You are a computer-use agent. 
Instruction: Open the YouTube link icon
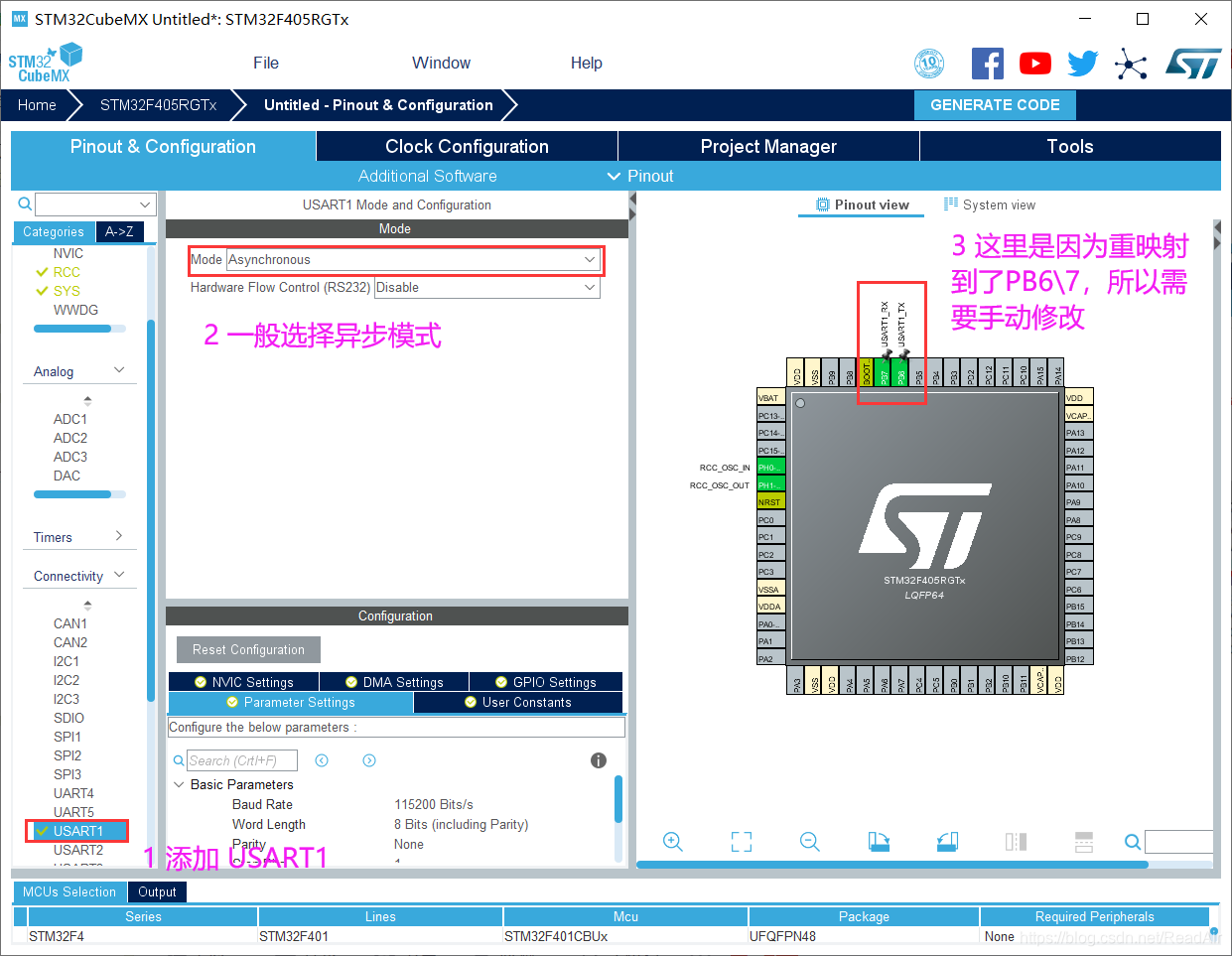pyautogui.click(x=1035, y=64)
